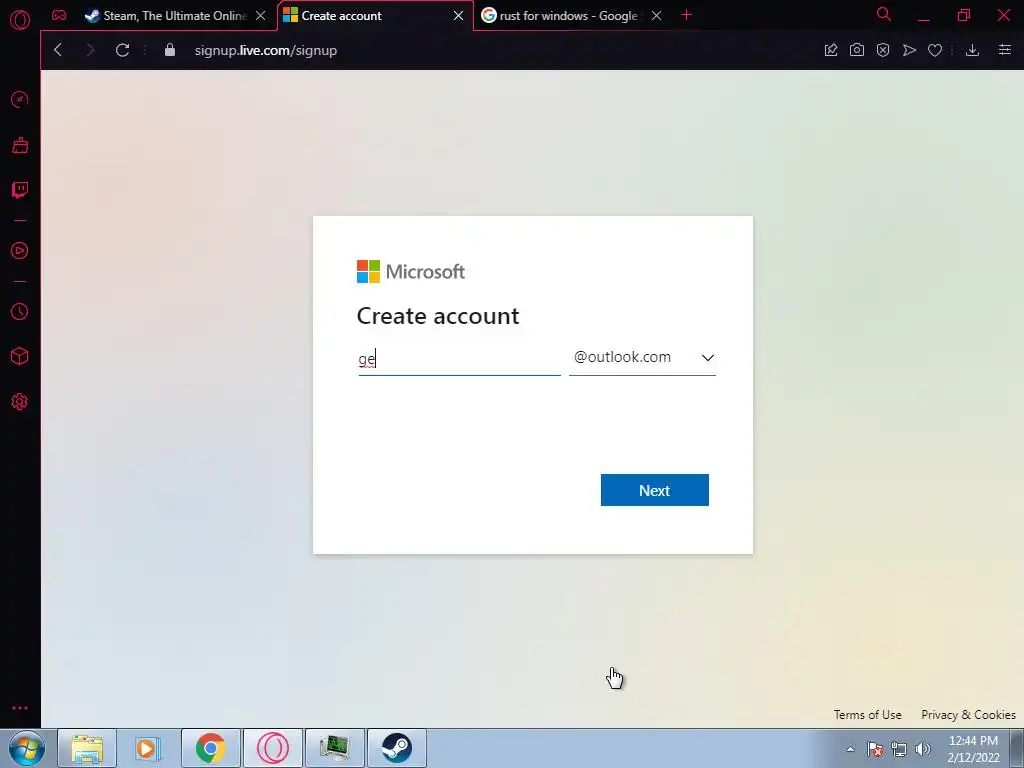The image size is (1024, 768).
Task: Click the address bar URL
Action: [266, 50]
